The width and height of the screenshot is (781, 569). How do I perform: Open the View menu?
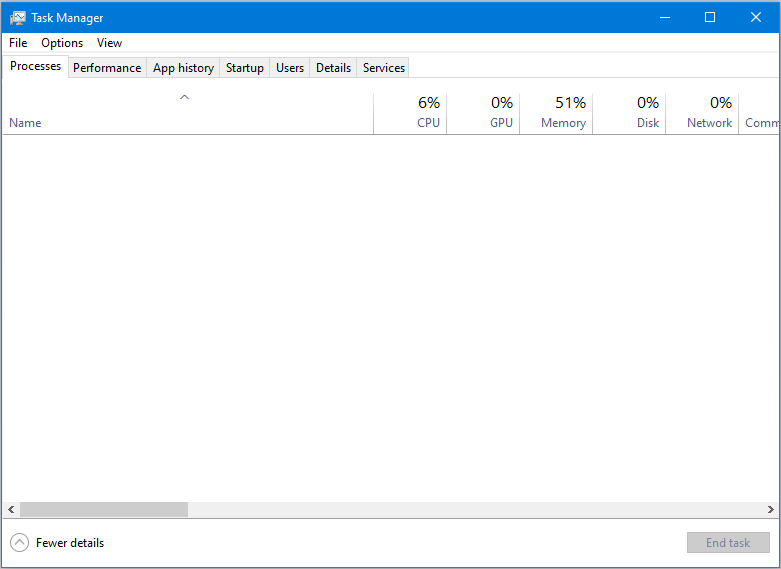(x=109, y=43)
